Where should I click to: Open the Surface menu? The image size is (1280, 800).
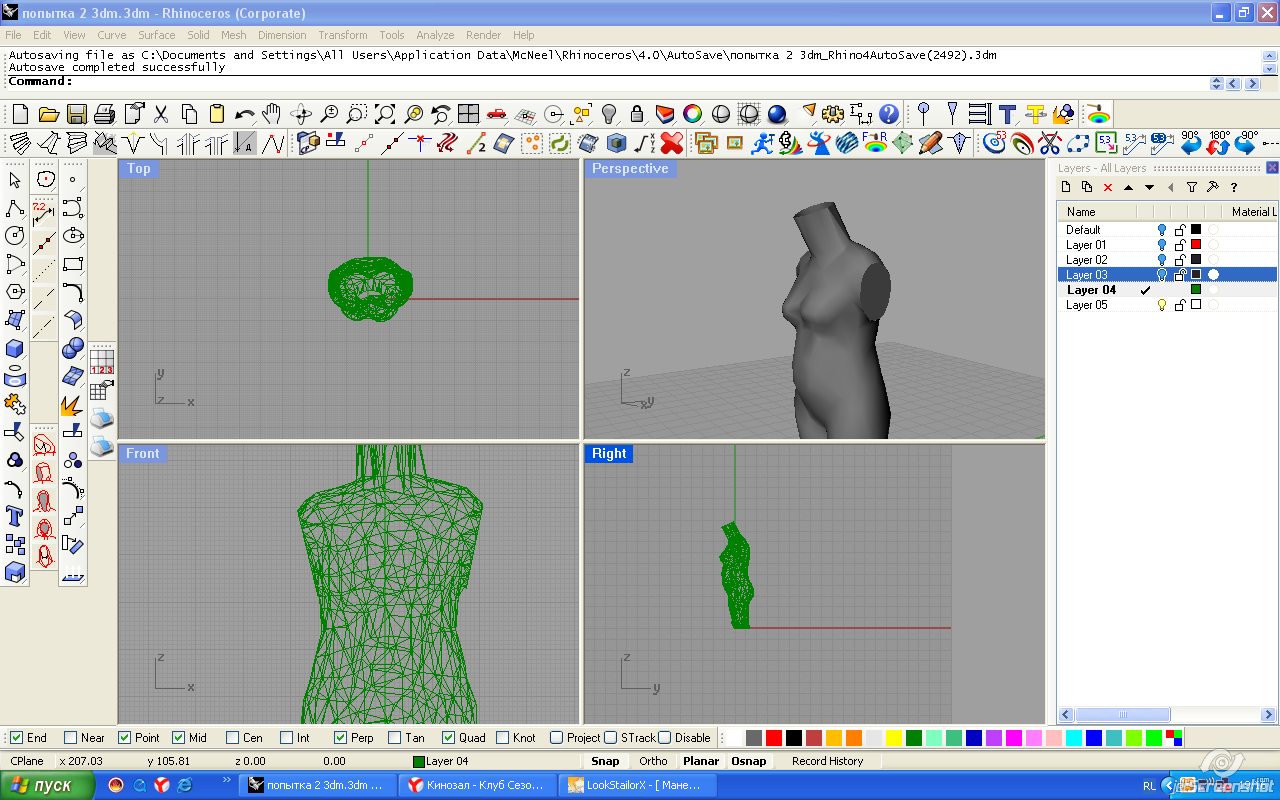156,35
